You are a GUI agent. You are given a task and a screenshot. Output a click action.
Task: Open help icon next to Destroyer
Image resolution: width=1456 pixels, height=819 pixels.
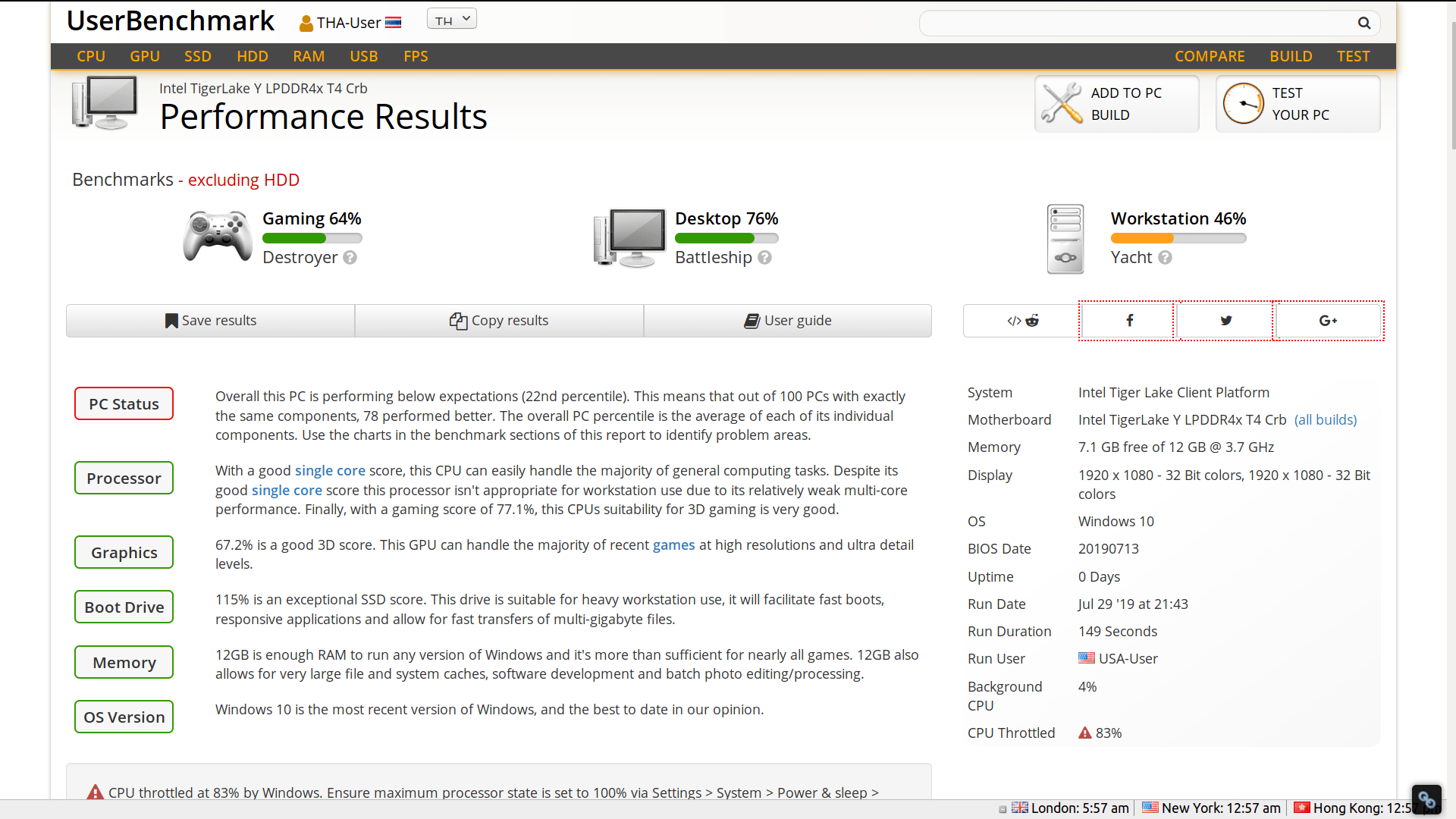tap(350, 258)
